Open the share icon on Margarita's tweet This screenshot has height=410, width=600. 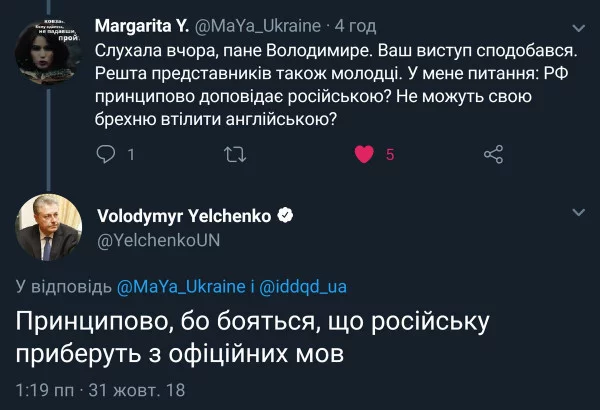point(492,153)
